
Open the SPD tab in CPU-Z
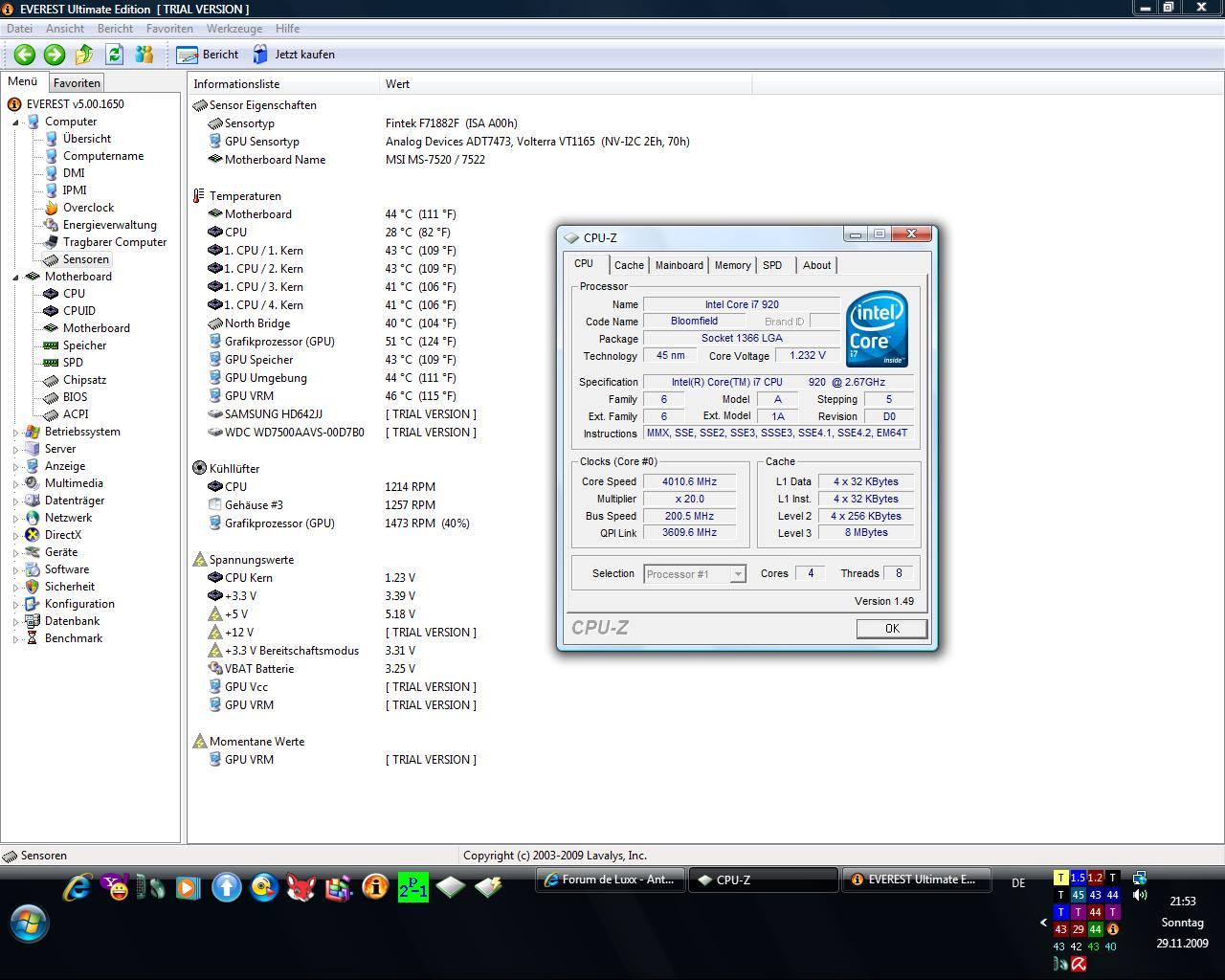click(772, 265)
